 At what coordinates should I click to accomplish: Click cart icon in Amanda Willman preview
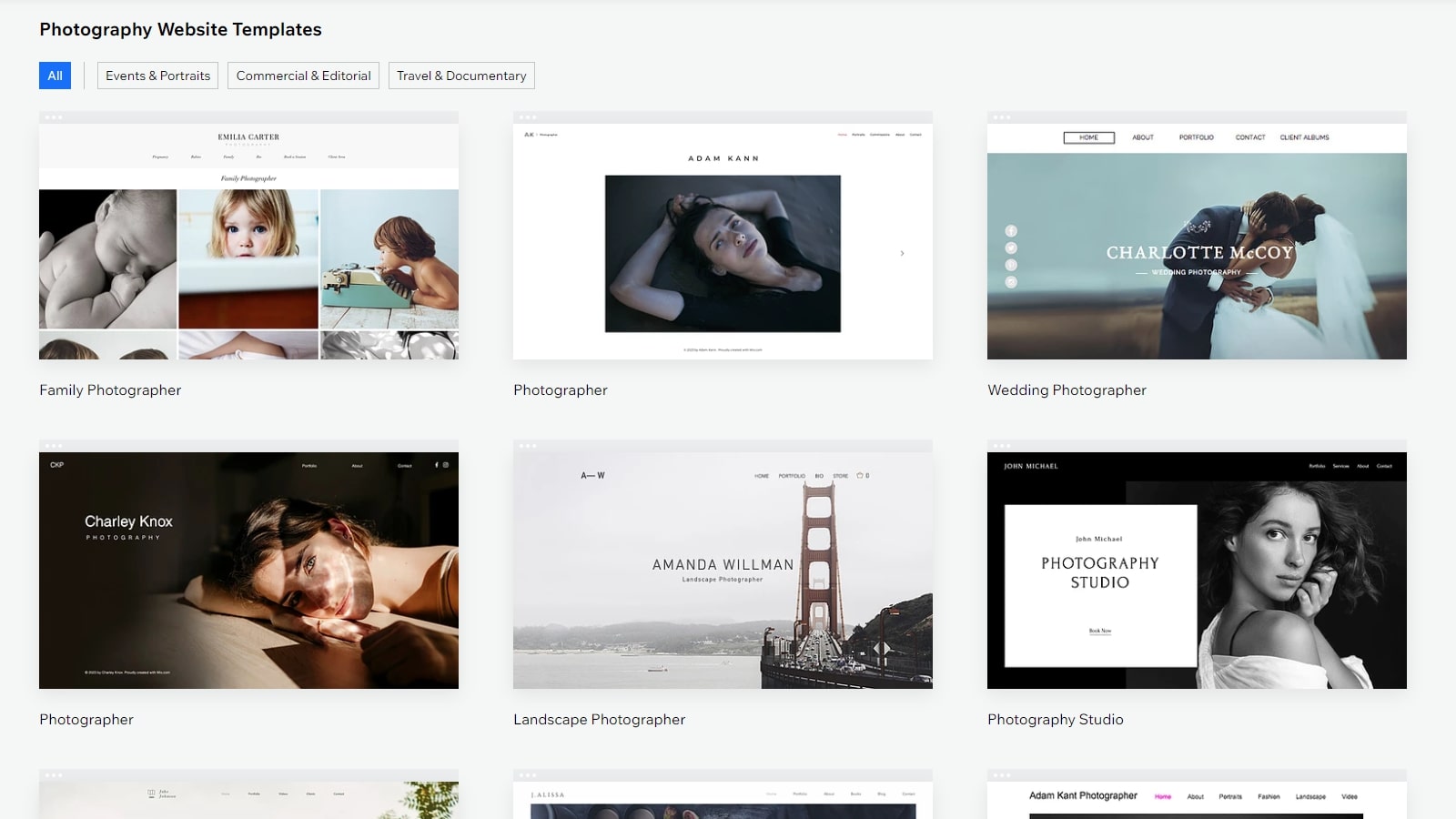point(862,475)
